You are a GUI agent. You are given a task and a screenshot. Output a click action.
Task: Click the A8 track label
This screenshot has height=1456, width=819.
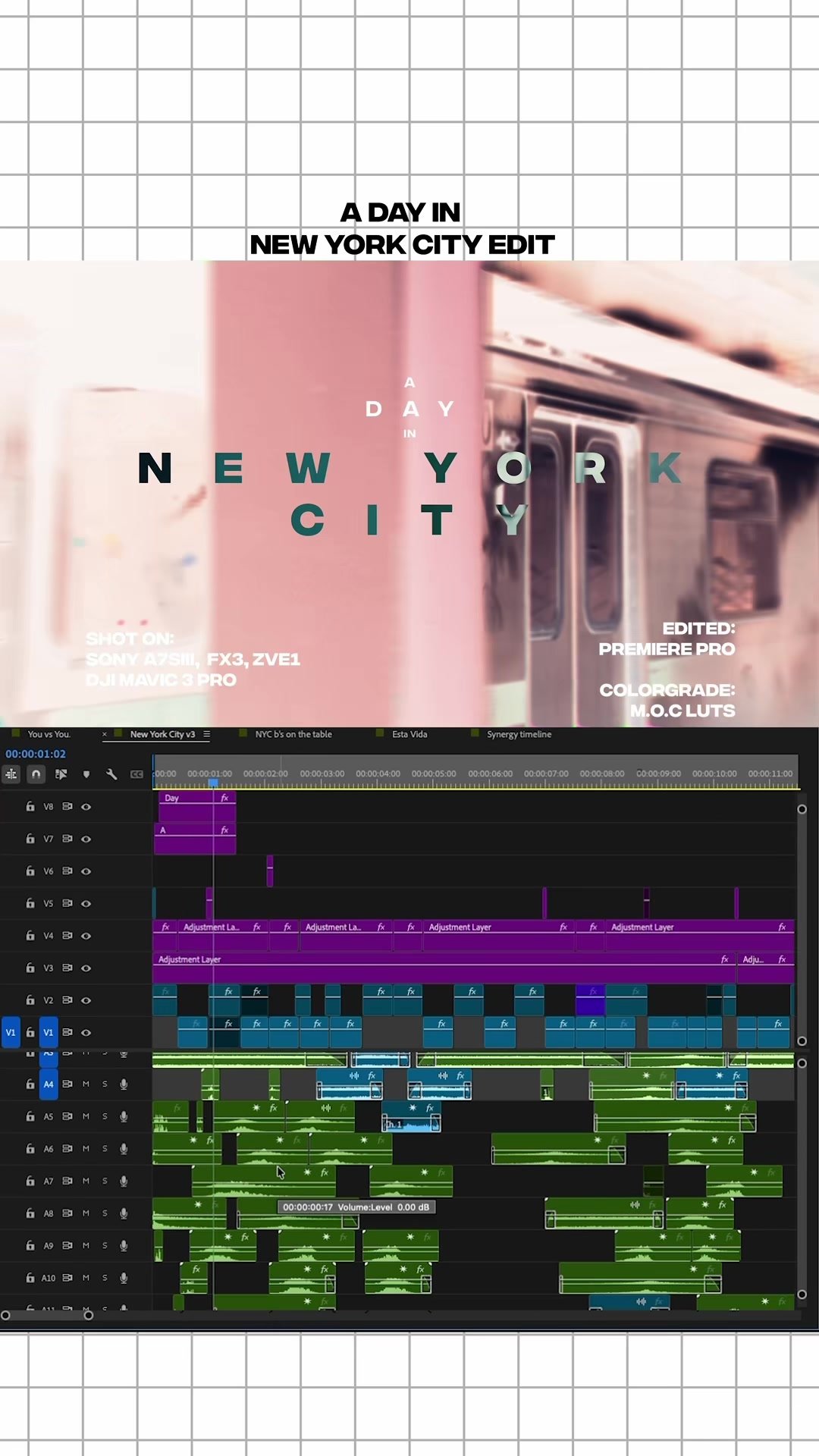point(49,1213)
